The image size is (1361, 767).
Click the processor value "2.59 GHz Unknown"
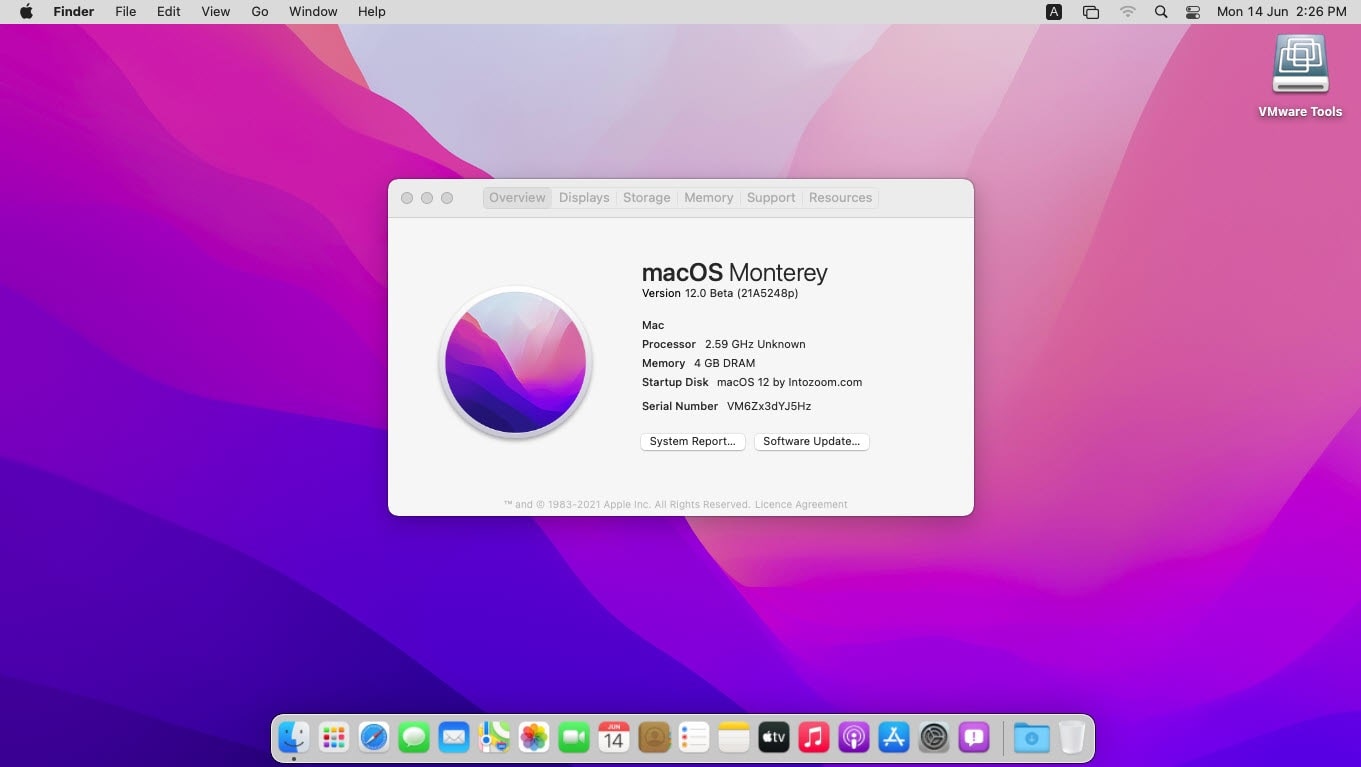[x=755, y=344]
